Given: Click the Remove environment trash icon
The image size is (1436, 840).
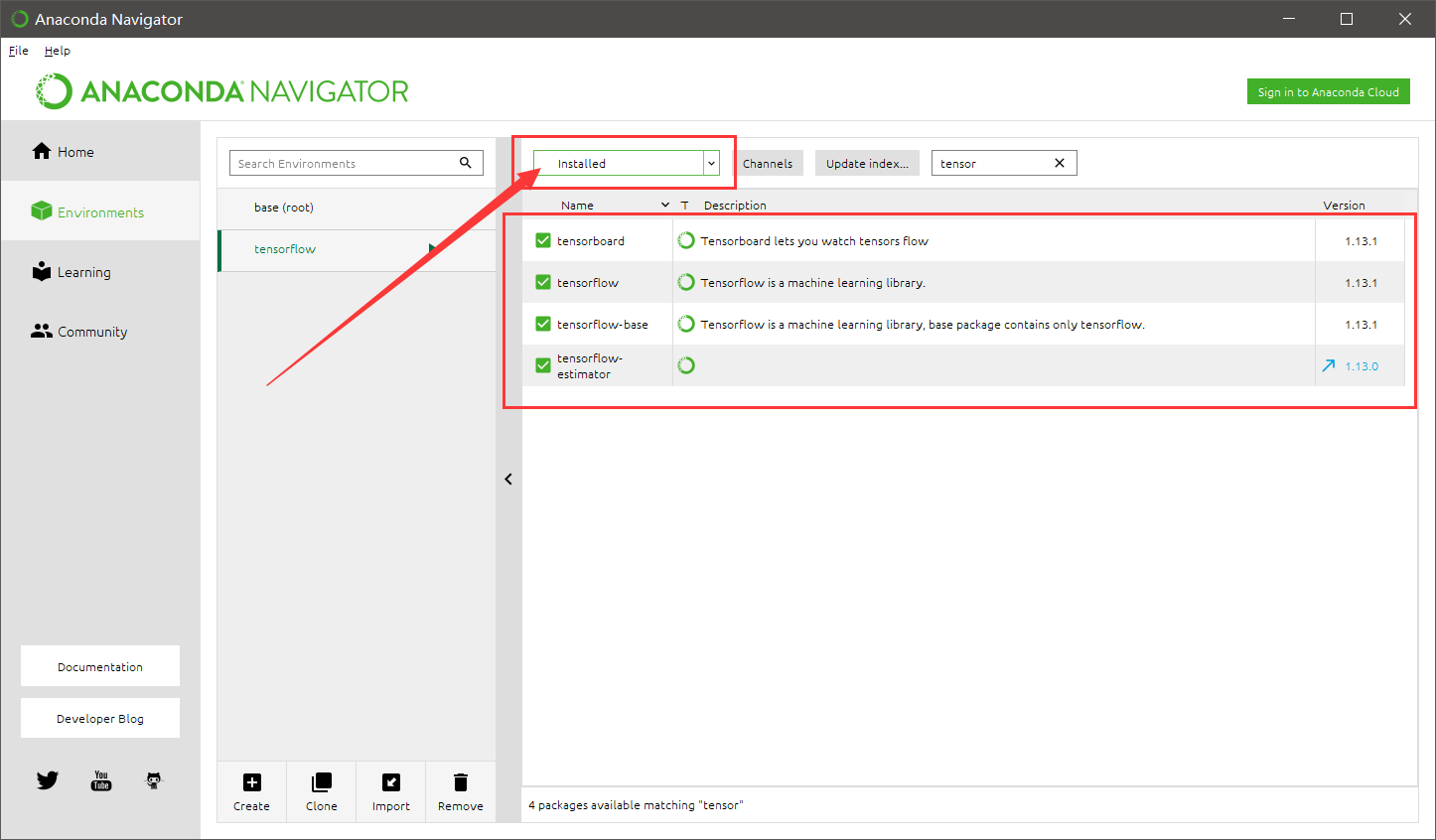Looking at the screenshot, I should click(x=460, y=782).
